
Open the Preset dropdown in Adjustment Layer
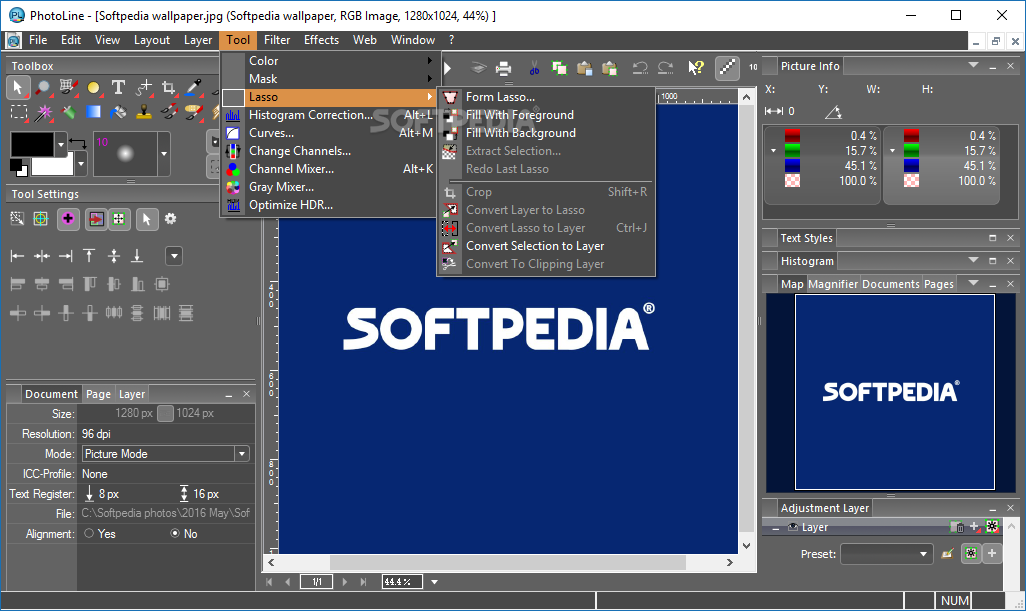(886, 554)
